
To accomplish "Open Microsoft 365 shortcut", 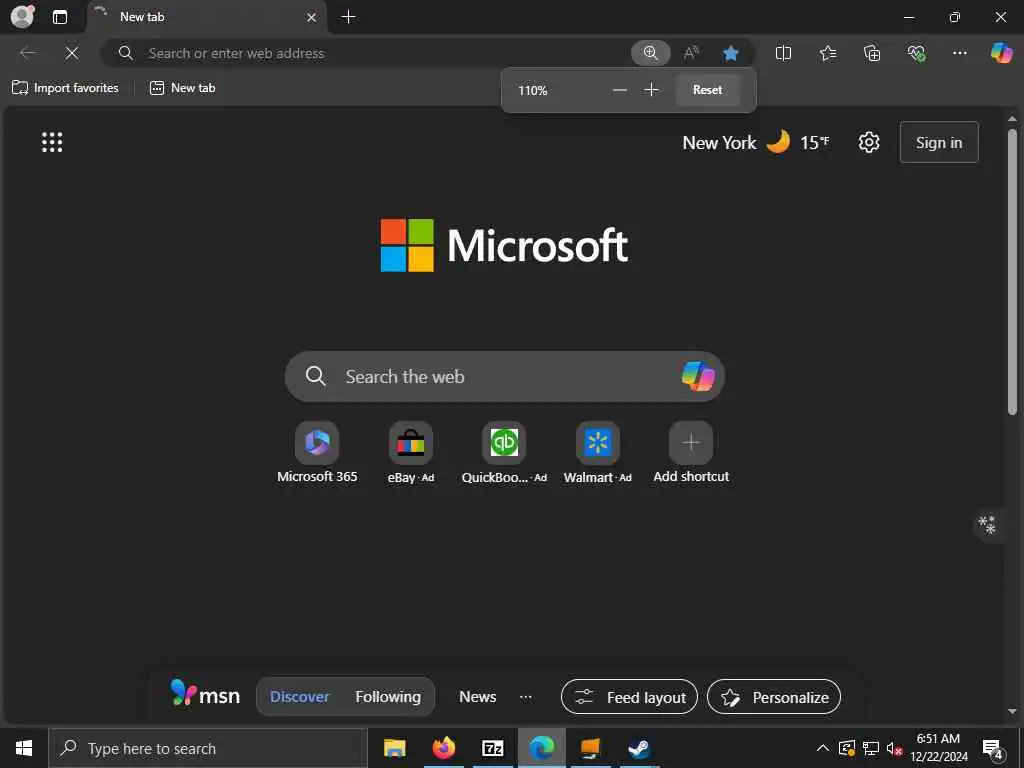I will pos(317,453).
